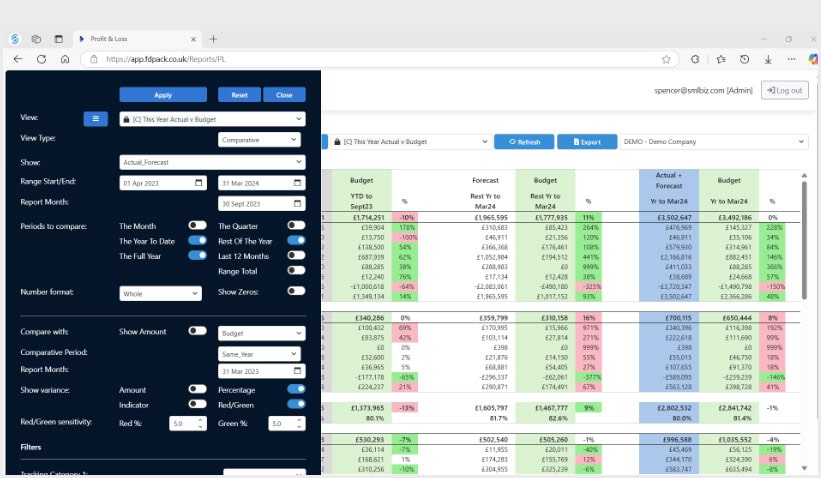Viewport: 821px width, 478px height.
Task: Toggle Indicator switch
Action: pyautogui.click(x=197, y=404)
